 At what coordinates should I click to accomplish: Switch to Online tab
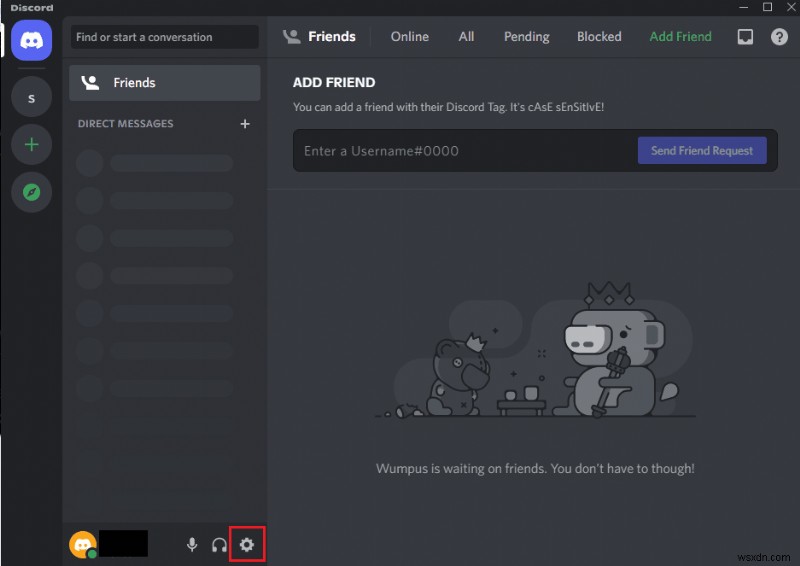(x=410, y=37)
